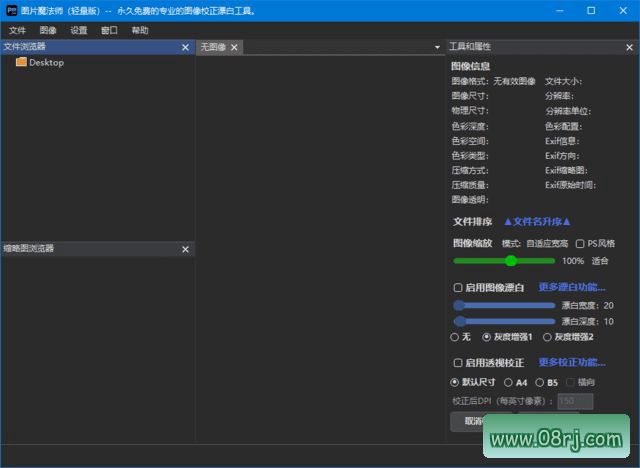Viewport: 640px width, 468px height.
Task: Click the 校正后DPI input field
Action: (x=575, y=401)
